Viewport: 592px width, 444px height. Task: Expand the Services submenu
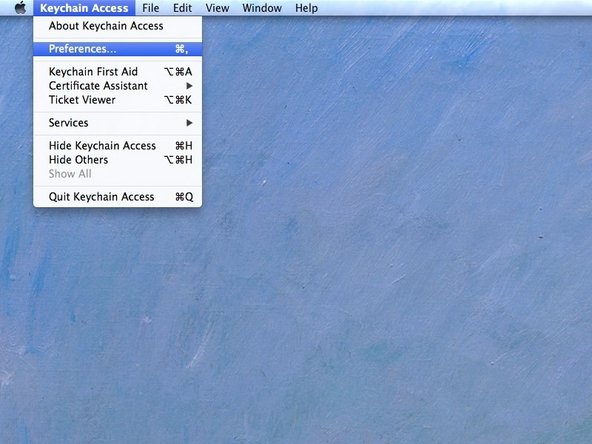(117, 123)
